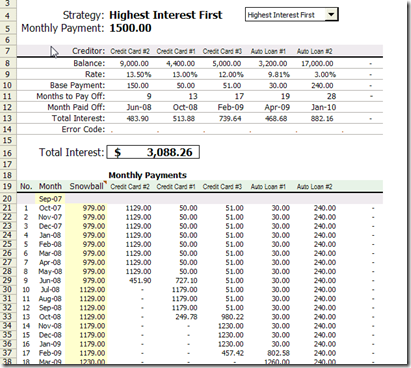The height and width of the screenshot is (368, 411).
Task: Select row header 7
Action: [7, 51]
